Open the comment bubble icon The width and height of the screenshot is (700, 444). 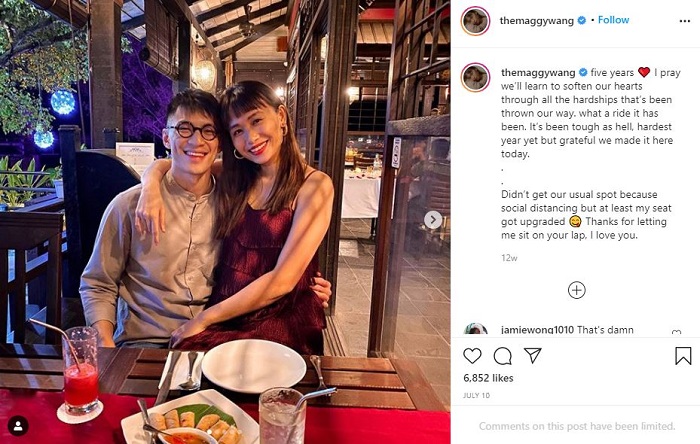503,356
